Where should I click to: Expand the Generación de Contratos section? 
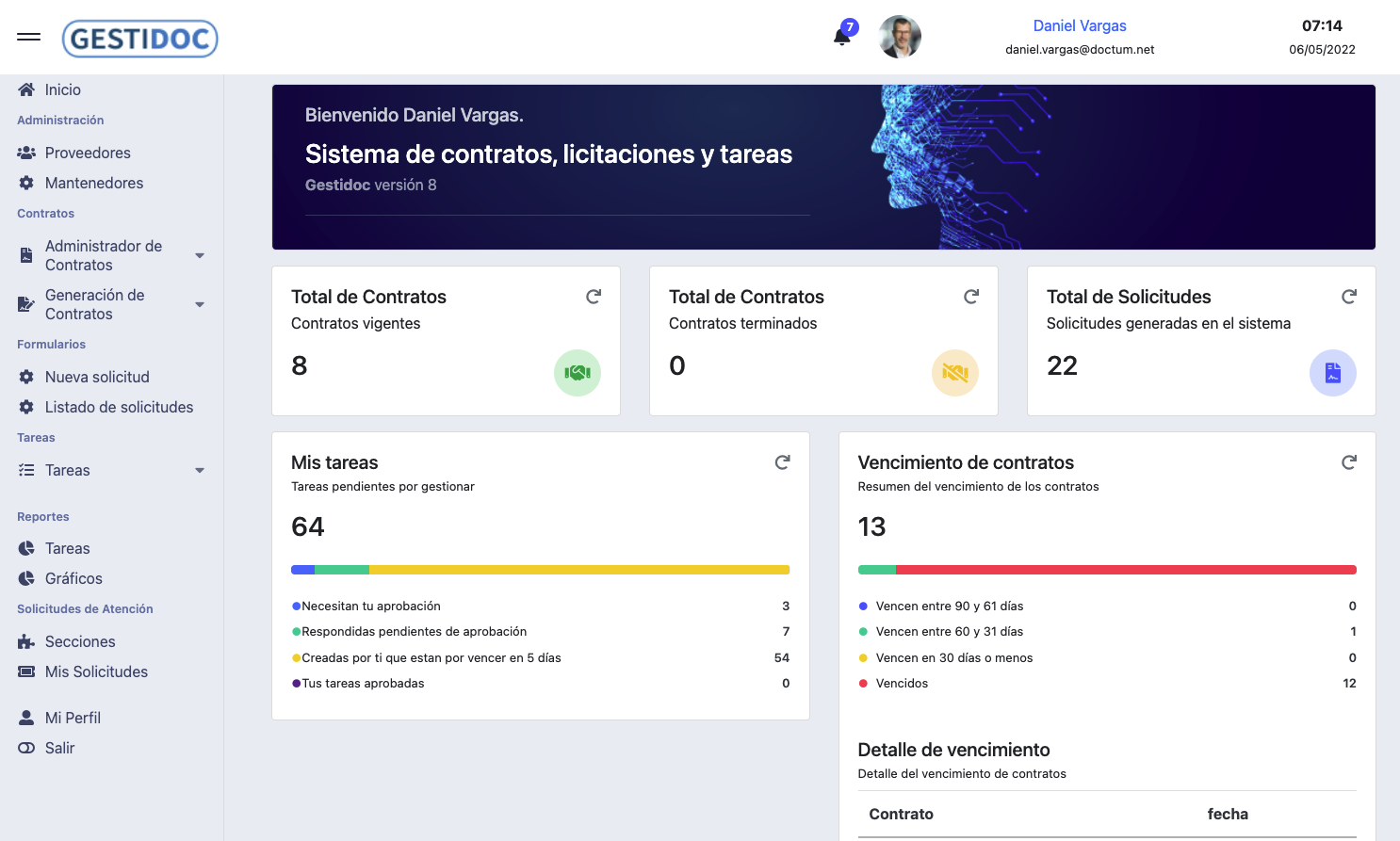[199, 304]
